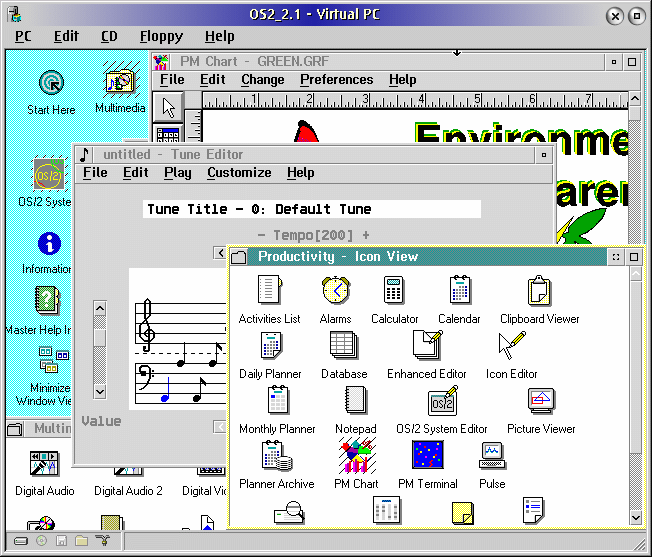The width and height of the screenshot is (652, 557).
Task: Open the Minimized Window Viewer icon
Action: point(54,359)
